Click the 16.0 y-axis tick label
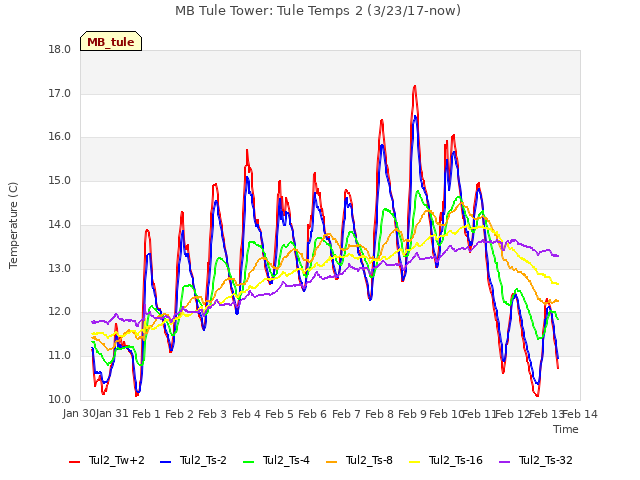Viewport: 640px width, 480px height. 60,137
